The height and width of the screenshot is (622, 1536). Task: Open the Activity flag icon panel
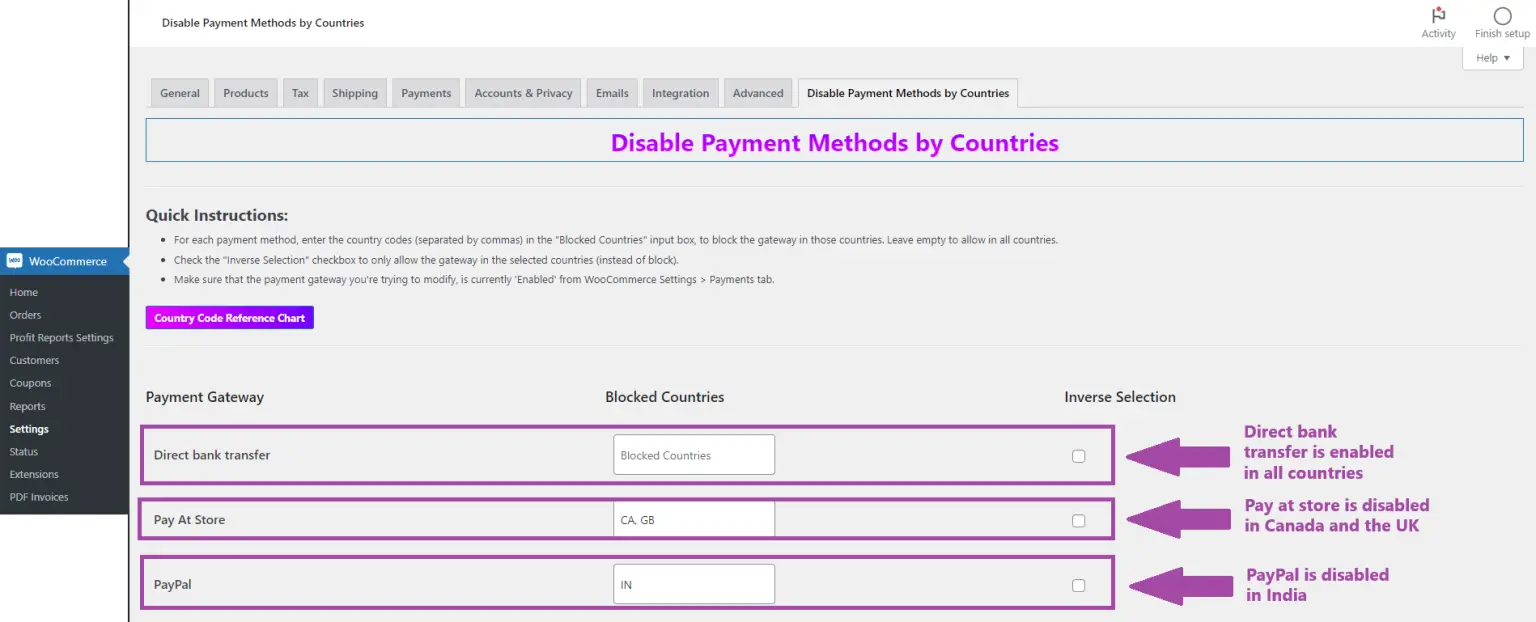1438,16
